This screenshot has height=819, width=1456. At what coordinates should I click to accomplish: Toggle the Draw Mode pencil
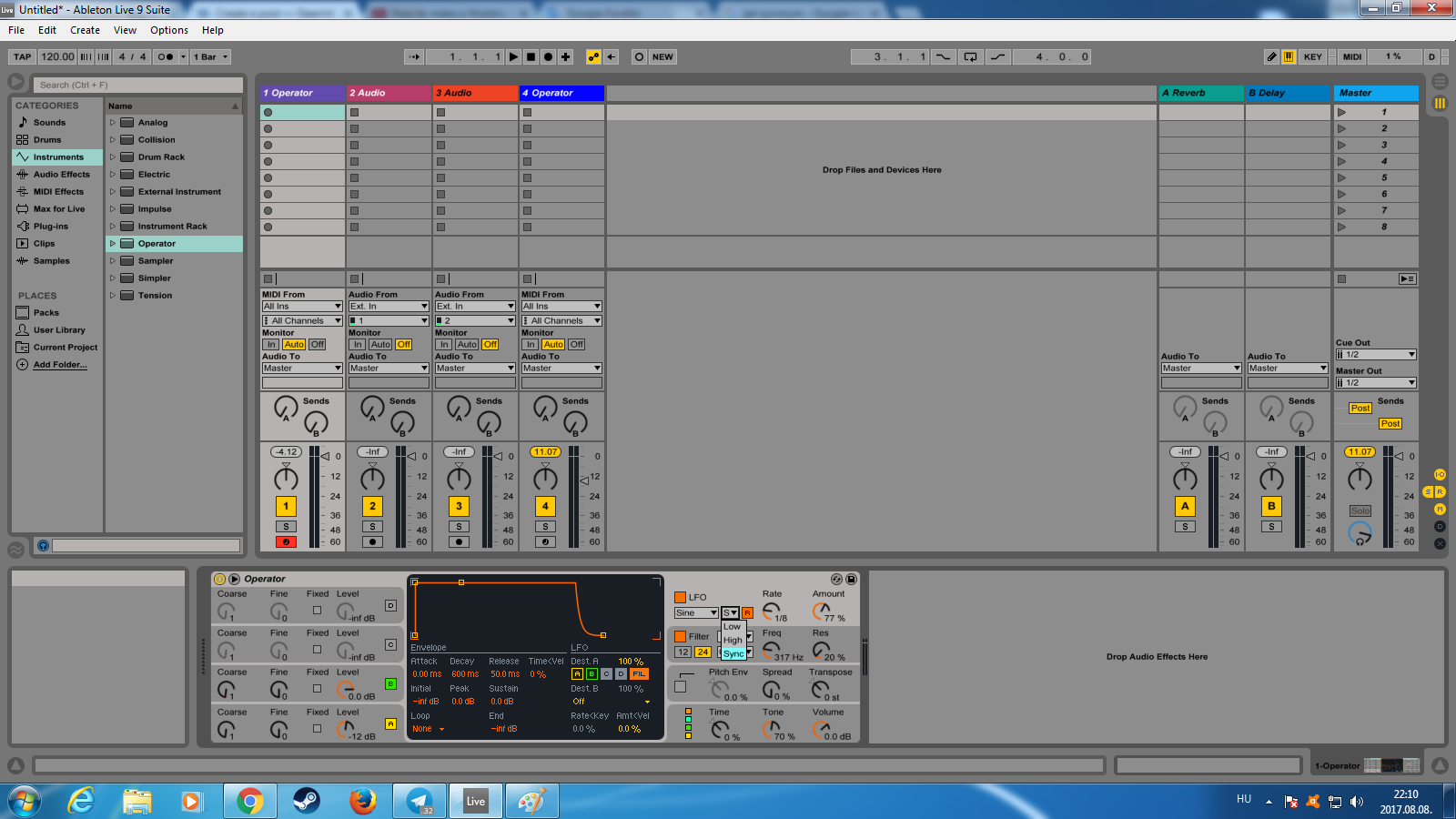1272,56
